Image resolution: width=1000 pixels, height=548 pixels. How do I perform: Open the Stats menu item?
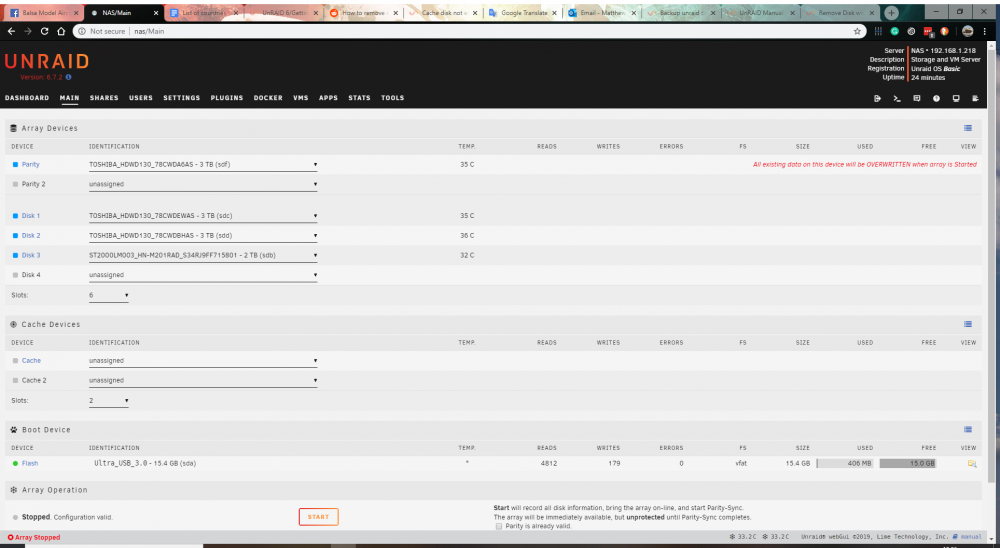pyautogui.click(x=359, y=98)
